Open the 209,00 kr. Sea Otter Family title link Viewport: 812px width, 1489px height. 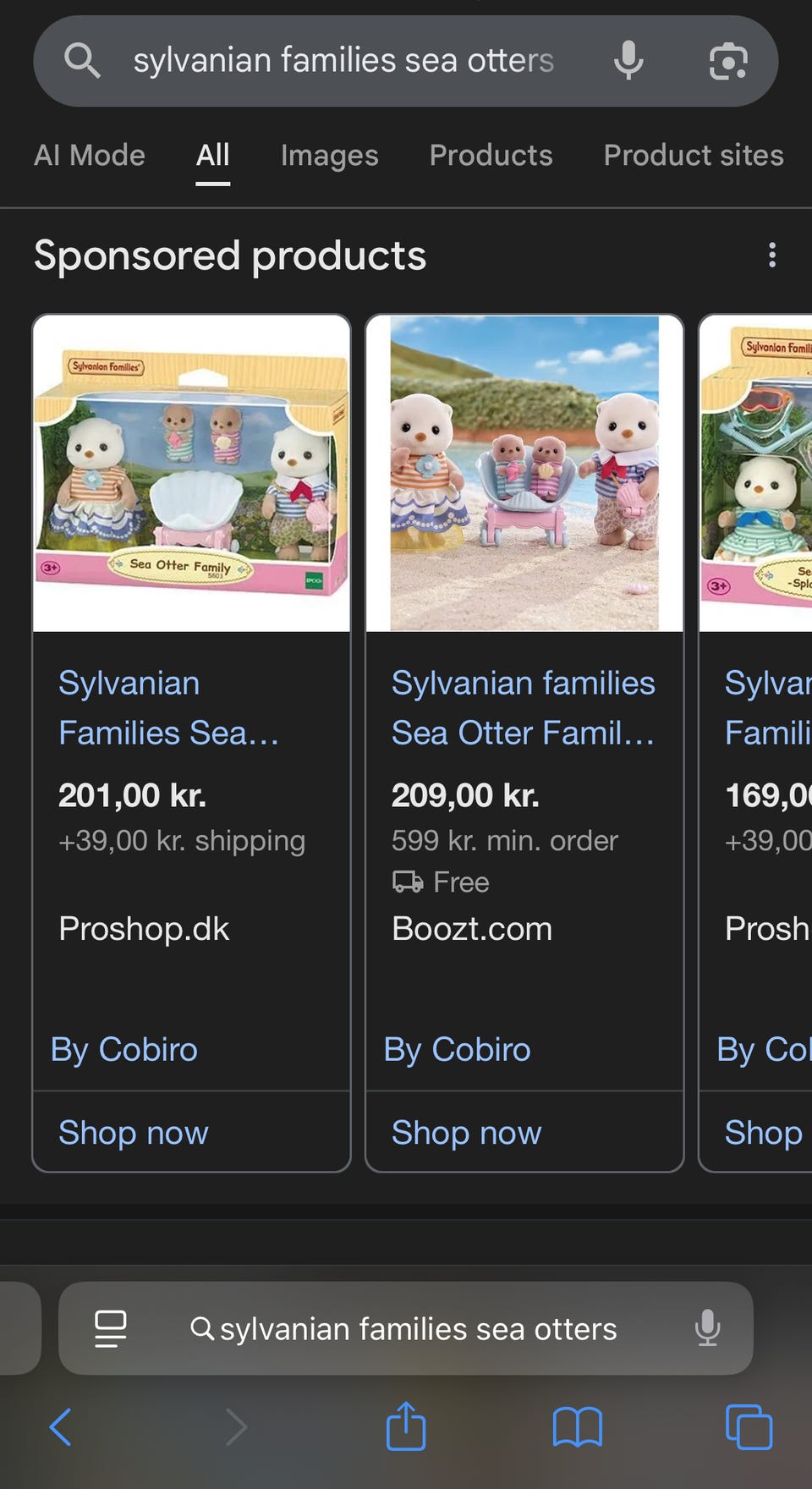pyautogui.click(x=523, y=707)
